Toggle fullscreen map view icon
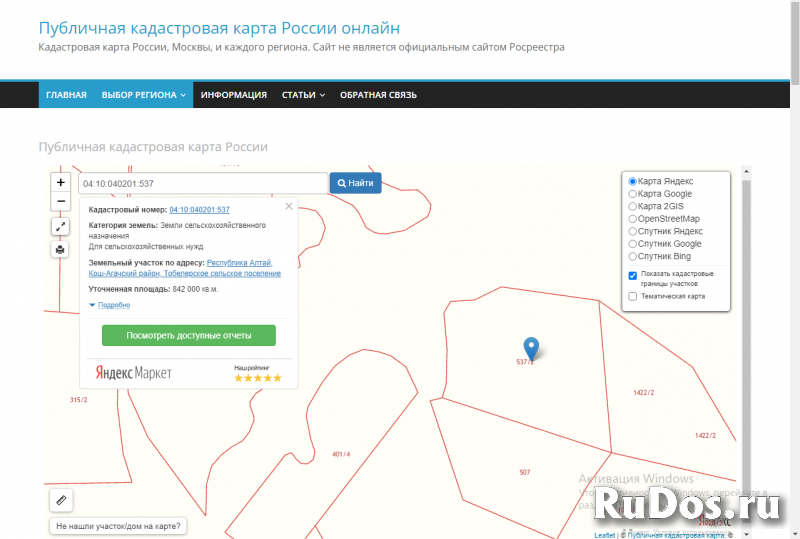 [60, 227]
